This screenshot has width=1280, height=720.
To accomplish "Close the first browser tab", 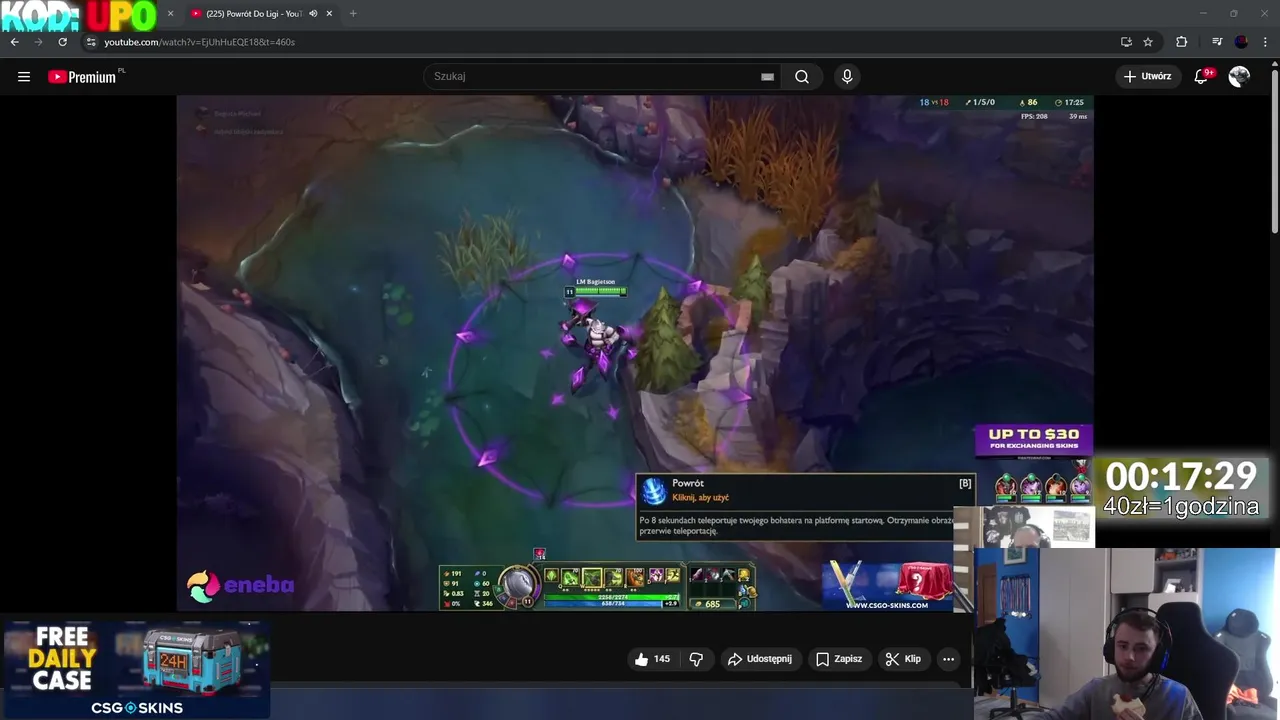I will point(170,14).
